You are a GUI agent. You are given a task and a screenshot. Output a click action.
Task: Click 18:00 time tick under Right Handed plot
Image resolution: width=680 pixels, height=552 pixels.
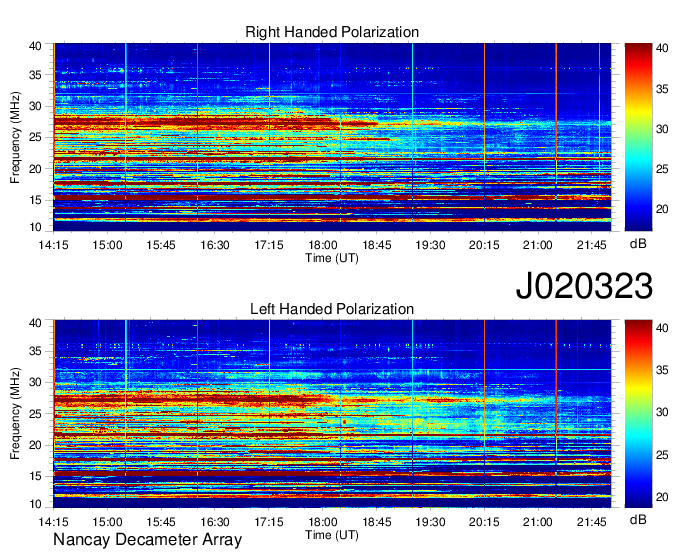[323, 245]
